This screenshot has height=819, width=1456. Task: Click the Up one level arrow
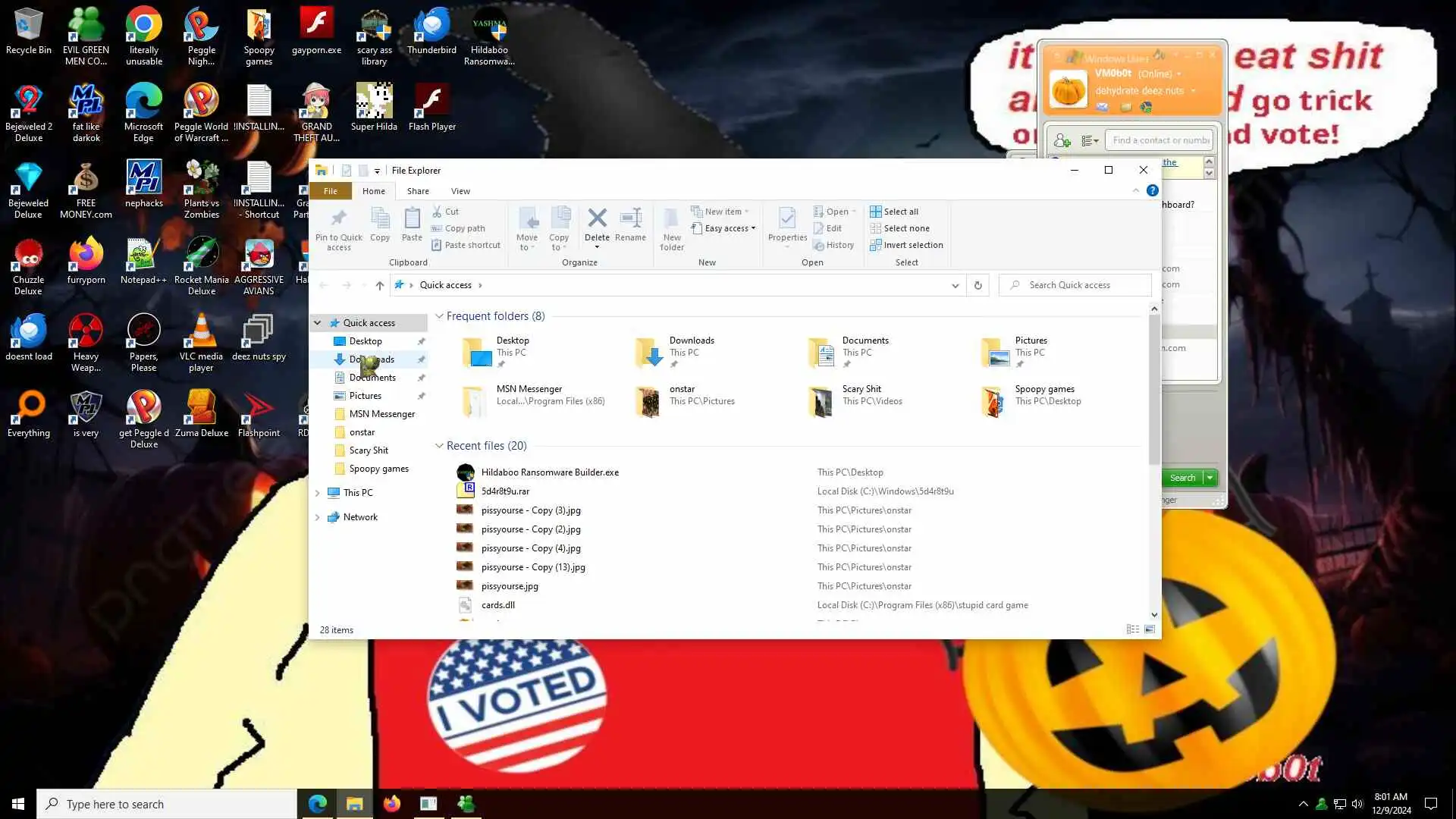click(380, 285)
